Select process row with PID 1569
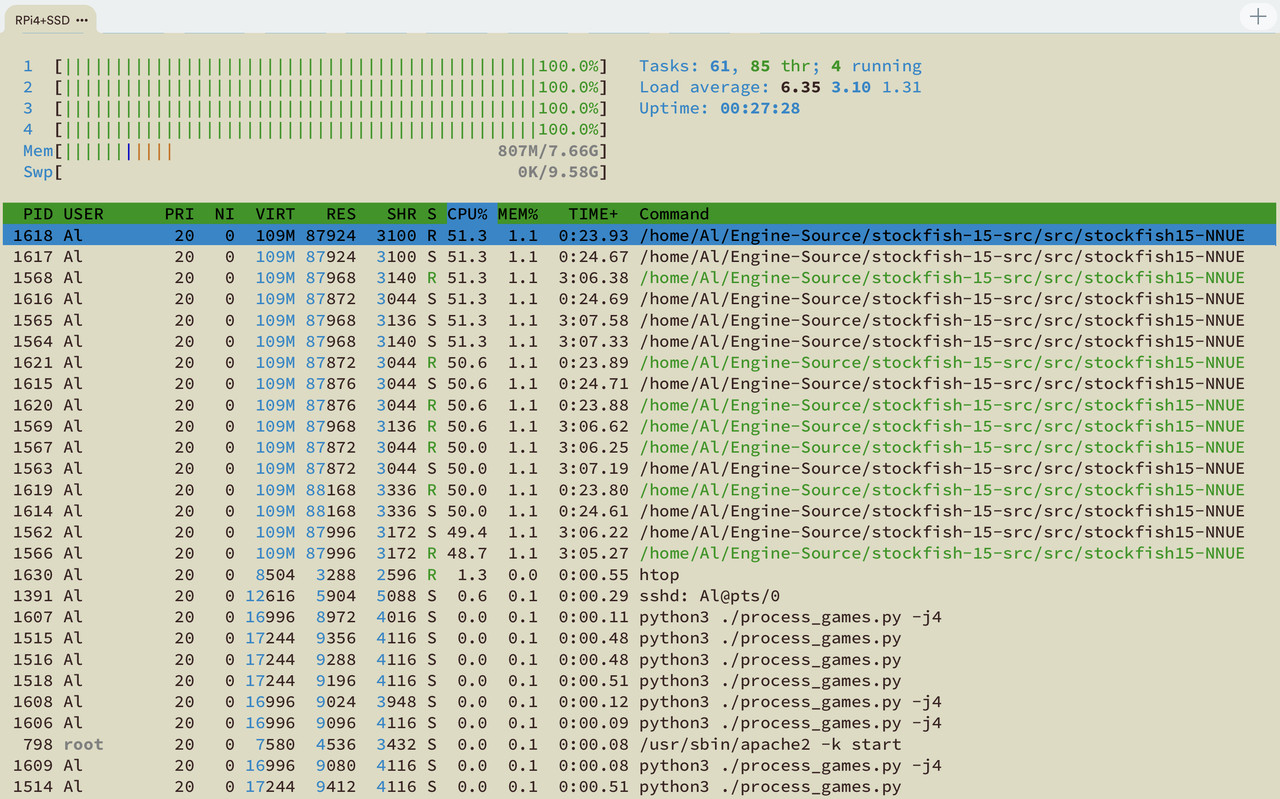 [640, 426]
